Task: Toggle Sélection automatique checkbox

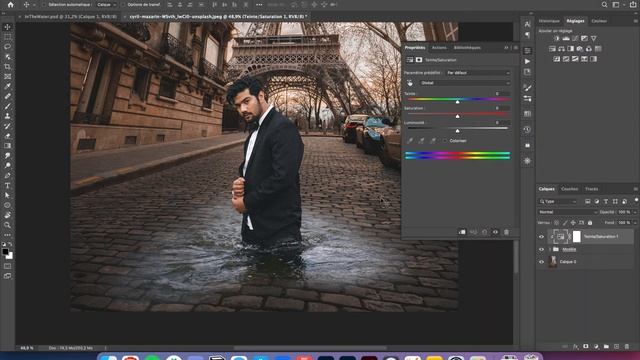Action: tap(44, 5)
